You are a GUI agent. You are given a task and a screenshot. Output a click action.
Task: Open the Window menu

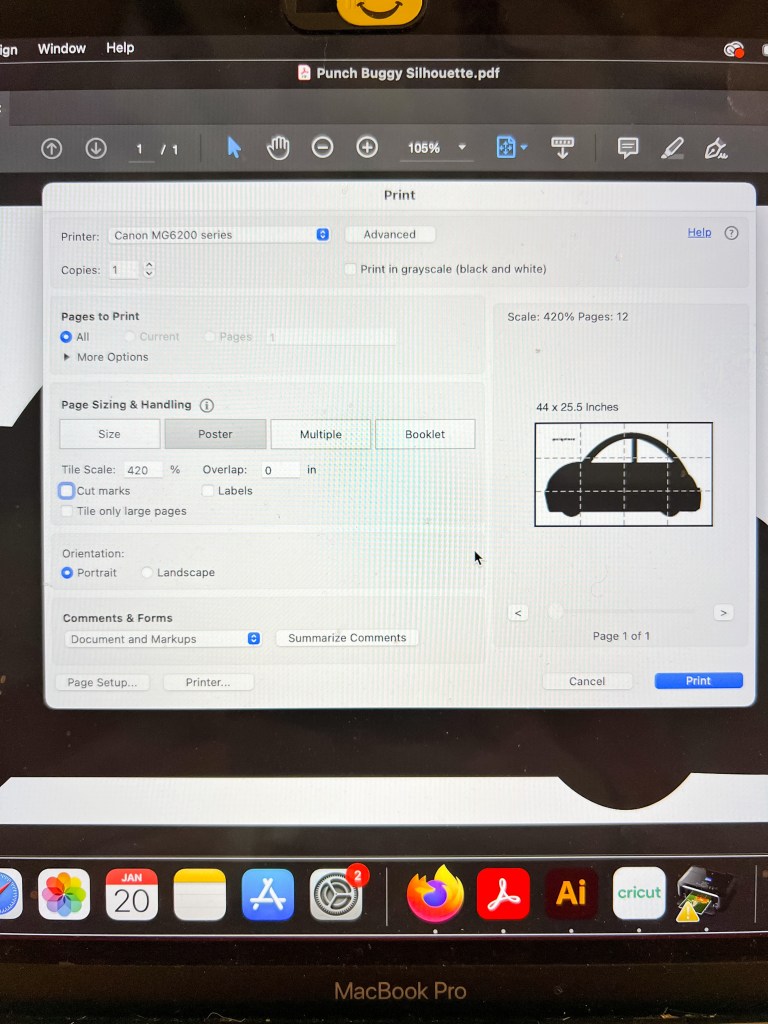click(61, 48)
